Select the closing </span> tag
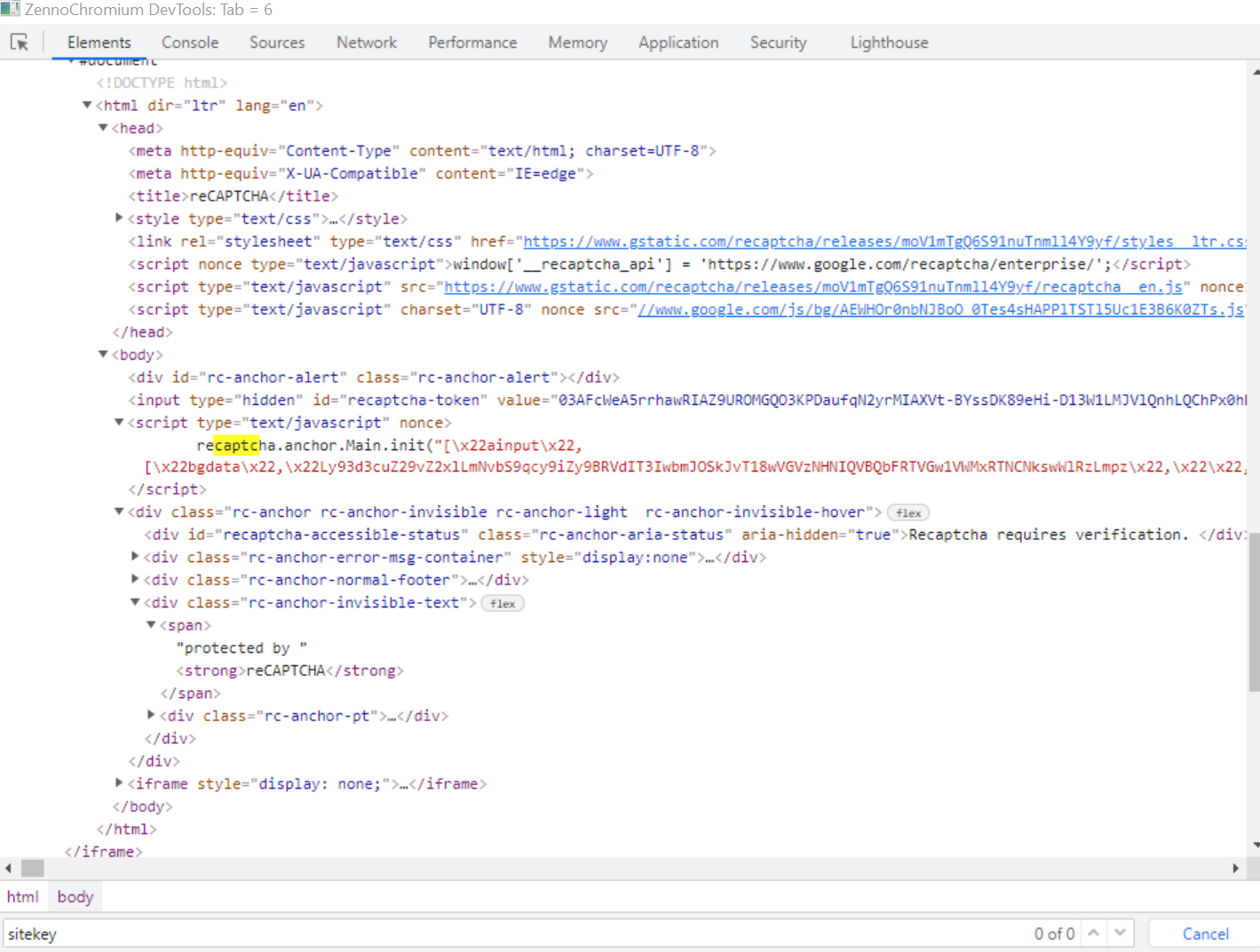Image resolution: width=1260 pixels, height=952 pixels. click(190, 693)
